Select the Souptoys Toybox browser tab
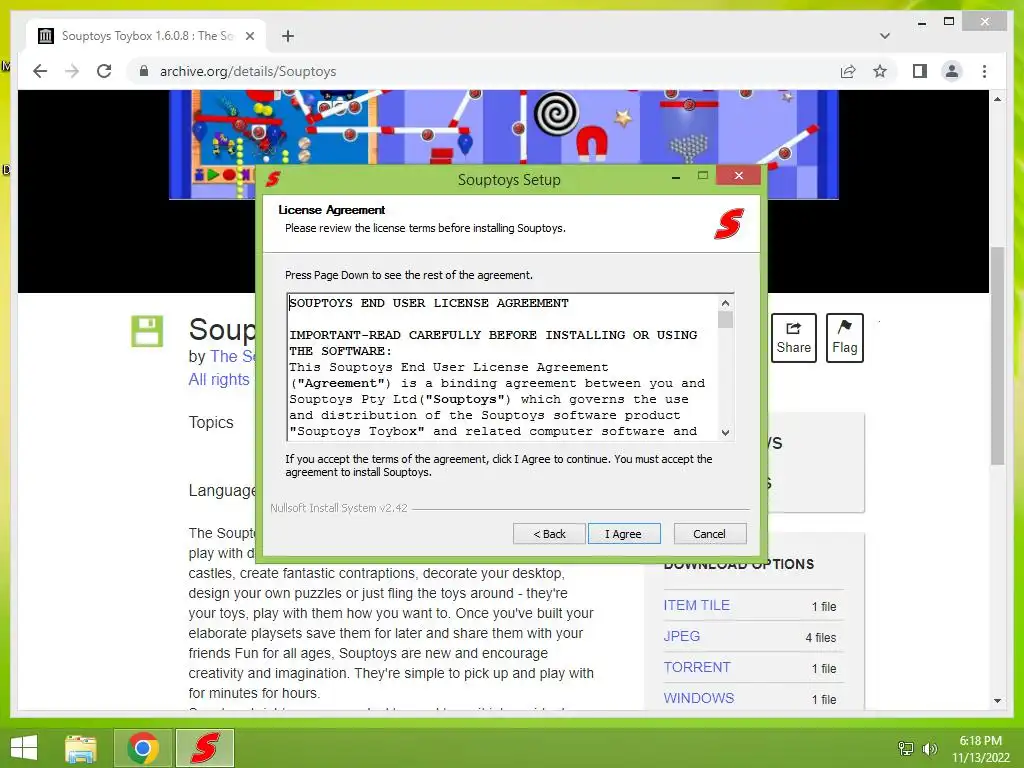 coord(145,36)
